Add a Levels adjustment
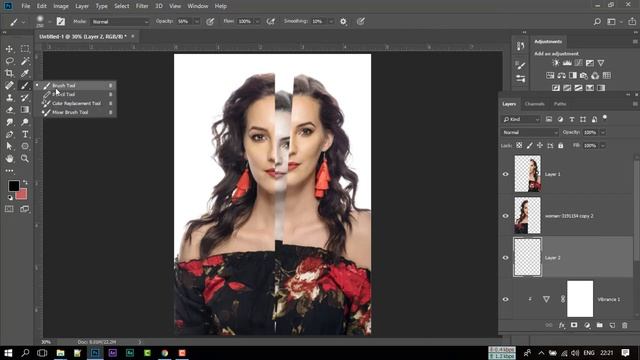The image size is (640, 360). [567, 63]
